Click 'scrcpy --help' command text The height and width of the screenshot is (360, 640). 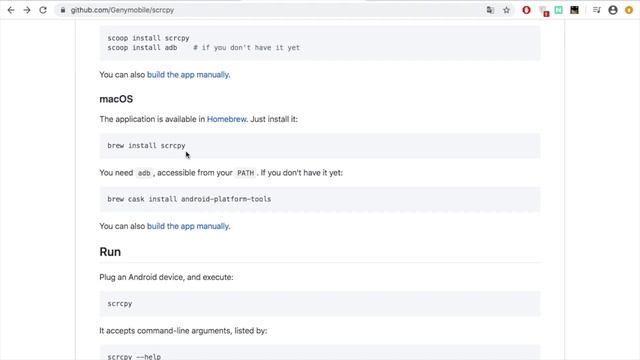click(x=134, y=357)
